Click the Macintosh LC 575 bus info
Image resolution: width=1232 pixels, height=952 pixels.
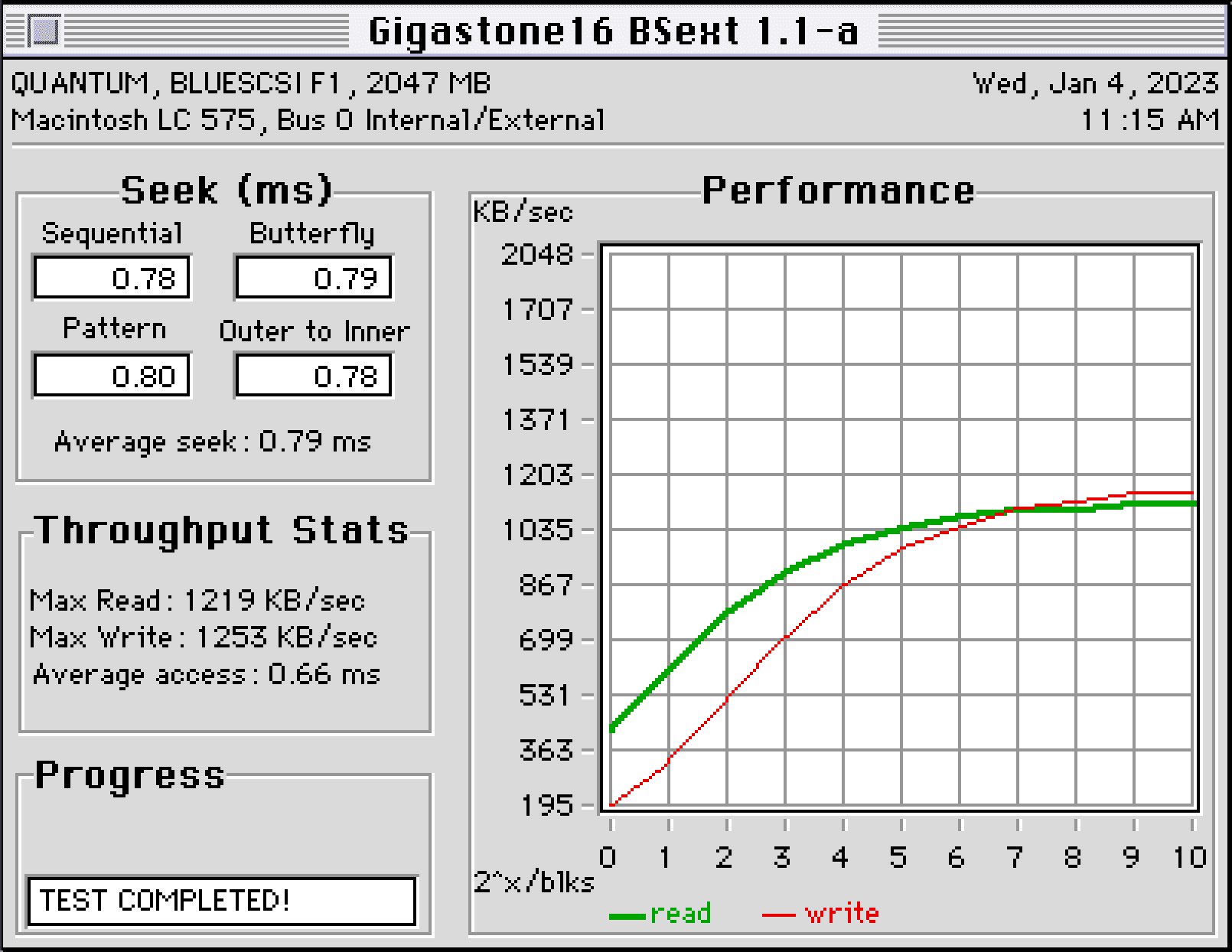coord(308,120)
